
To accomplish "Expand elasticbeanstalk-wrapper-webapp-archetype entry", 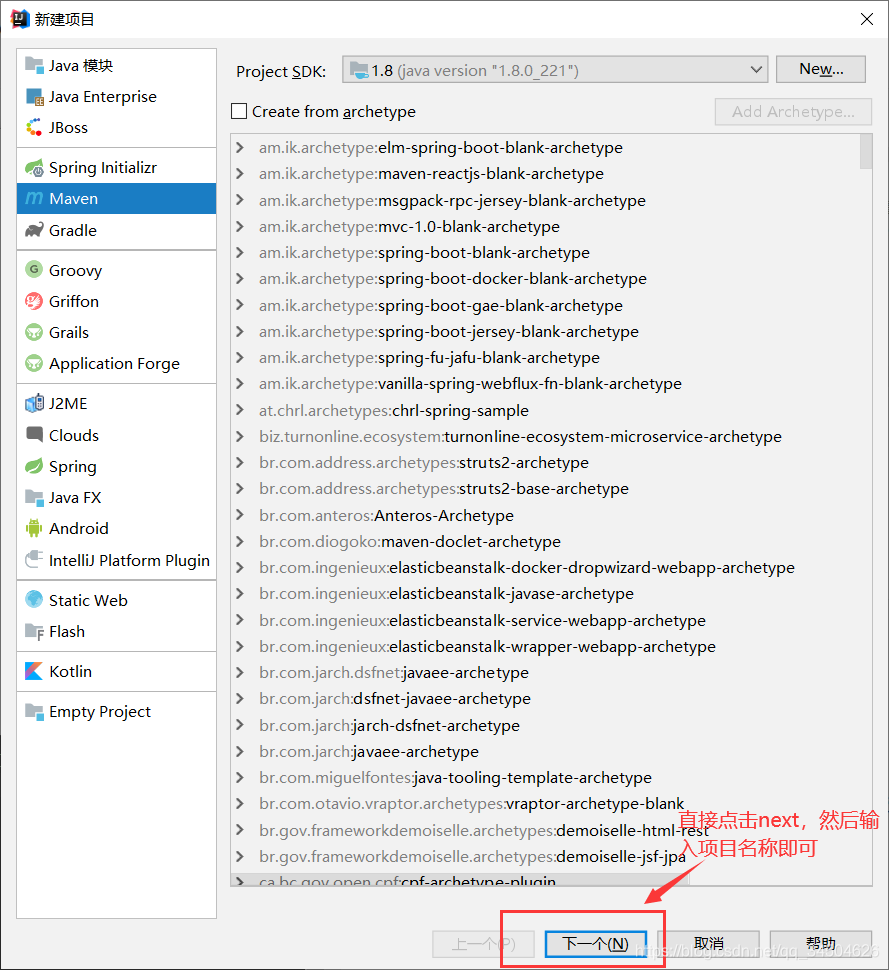I will click(240, 646).
